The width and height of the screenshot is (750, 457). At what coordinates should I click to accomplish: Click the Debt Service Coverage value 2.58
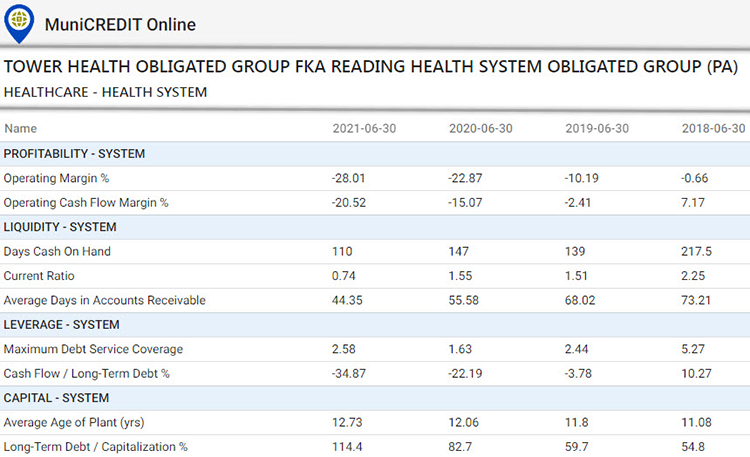[343, 349]
